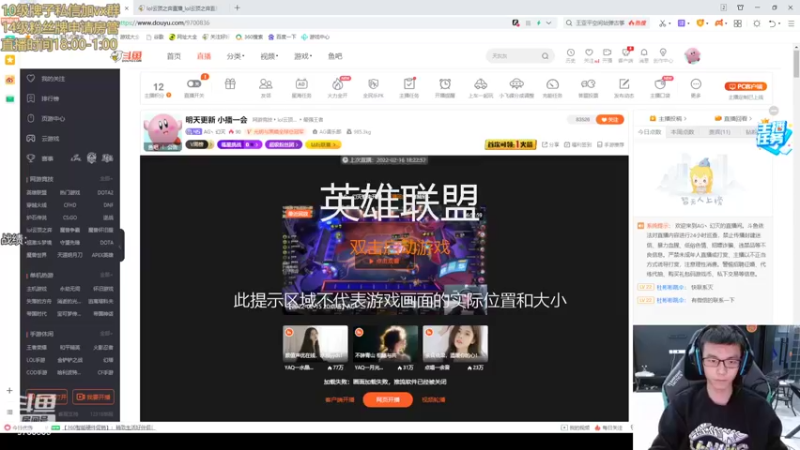Click the orange PC客户端 download button

(x=745, y=86)
